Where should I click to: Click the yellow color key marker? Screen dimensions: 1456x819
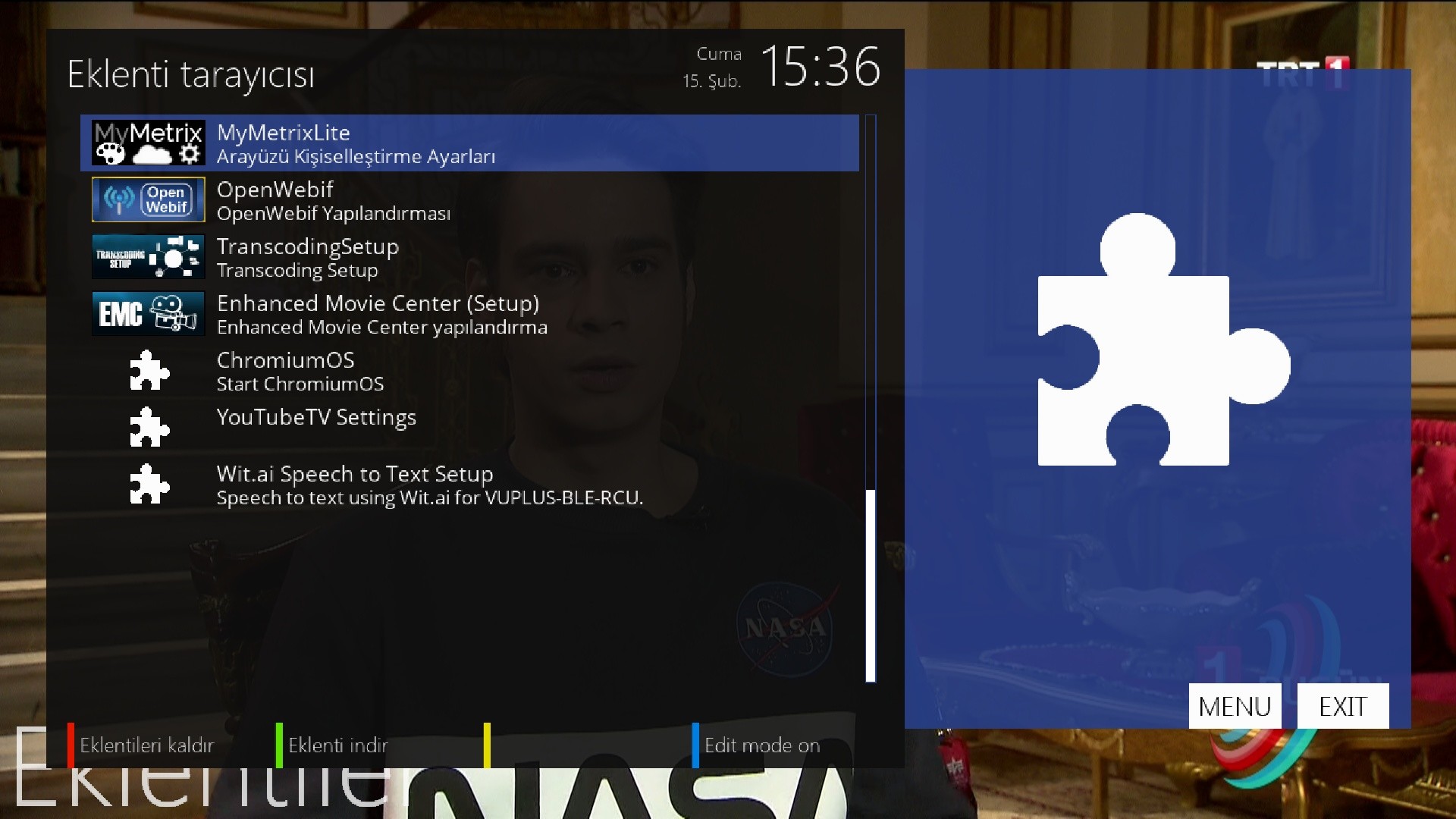[487, 745]
